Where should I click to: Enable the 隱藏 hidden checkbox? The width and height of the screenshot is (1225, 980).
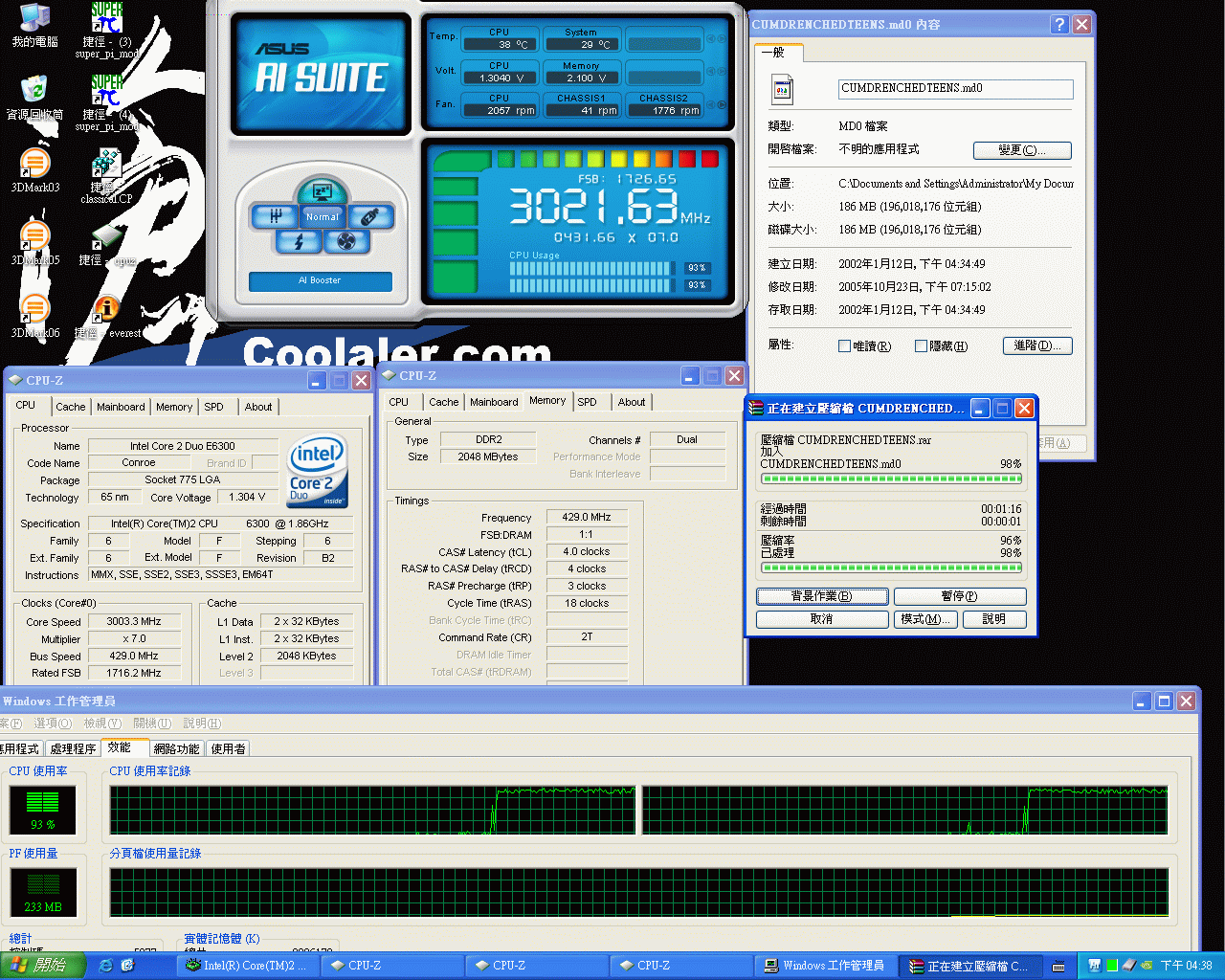point(921,346)
